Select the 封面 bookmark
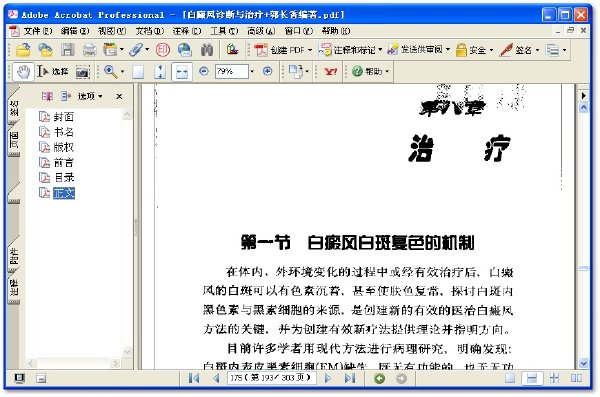This screenshot has width=600, height=397. click(x=57, y=116)
